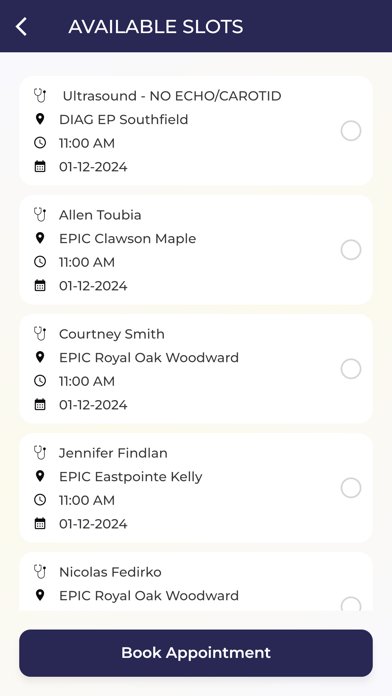Click location pin next to DIAG EP Southfield
392x696 pixels.
[x=40, y=119]
